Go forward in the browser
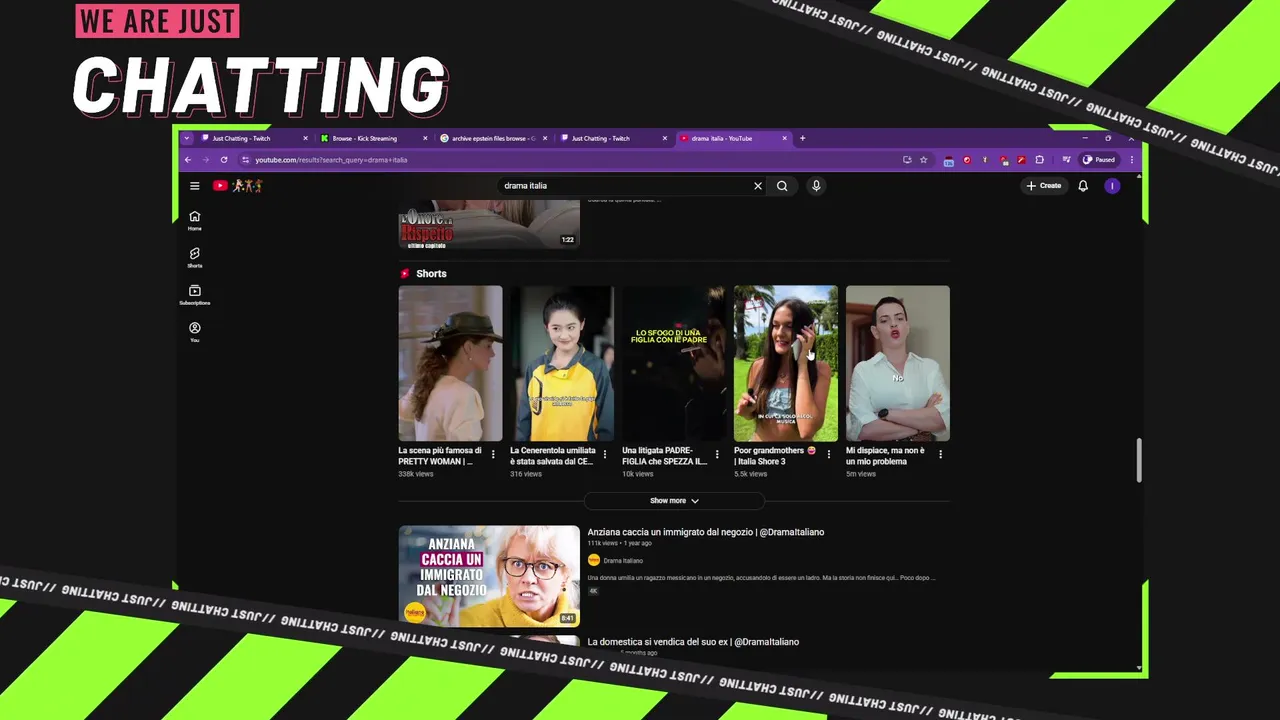Image resolution: width=1280 pixels, height=720 pixels. [x=206, y=160]
